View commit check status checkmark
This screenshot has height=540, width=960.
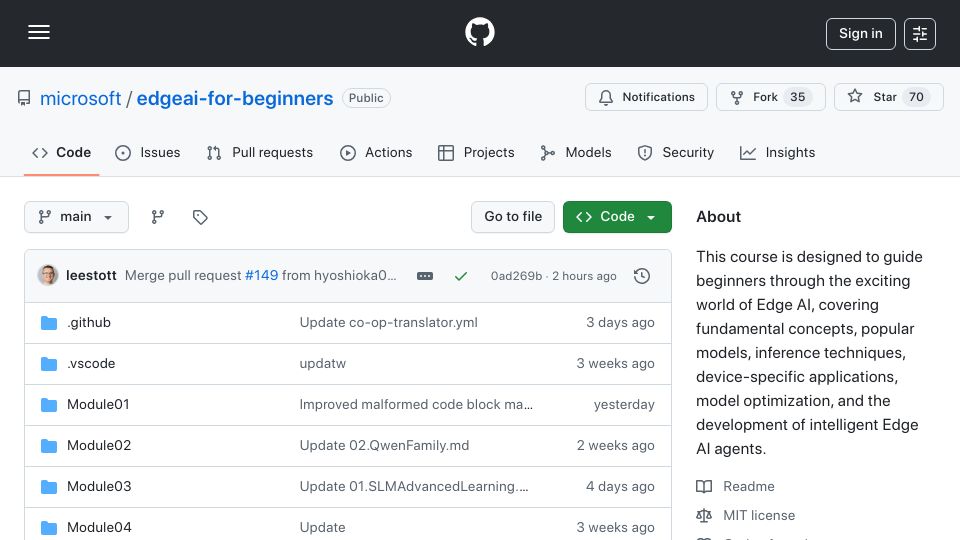[461, 276]
